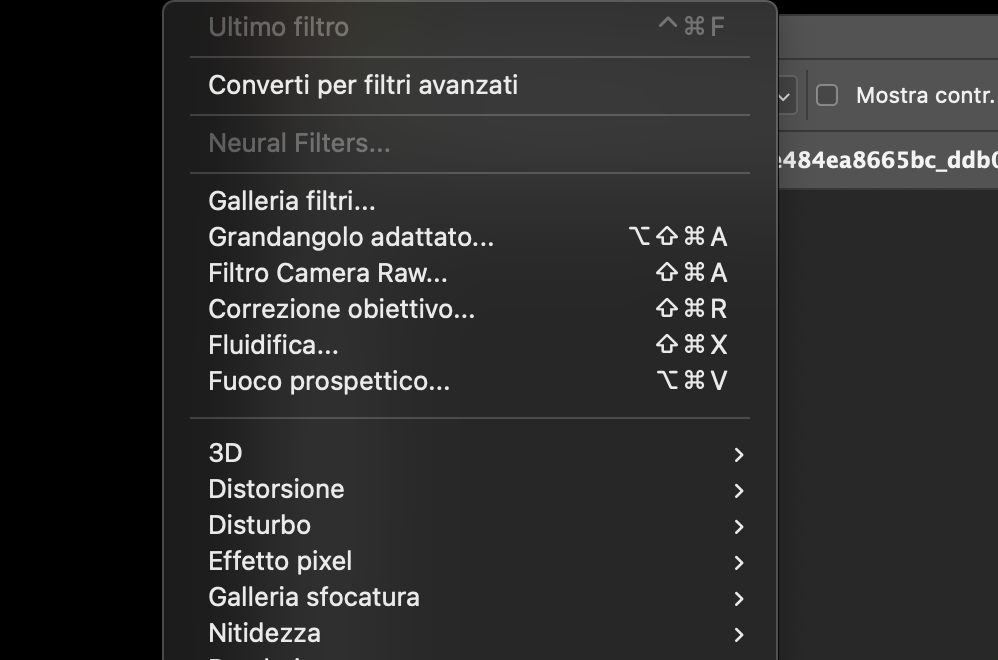This screenshot has width=998, height=660.
Task: Expand the 3D submenu arrow
Action: coord(738,454)
